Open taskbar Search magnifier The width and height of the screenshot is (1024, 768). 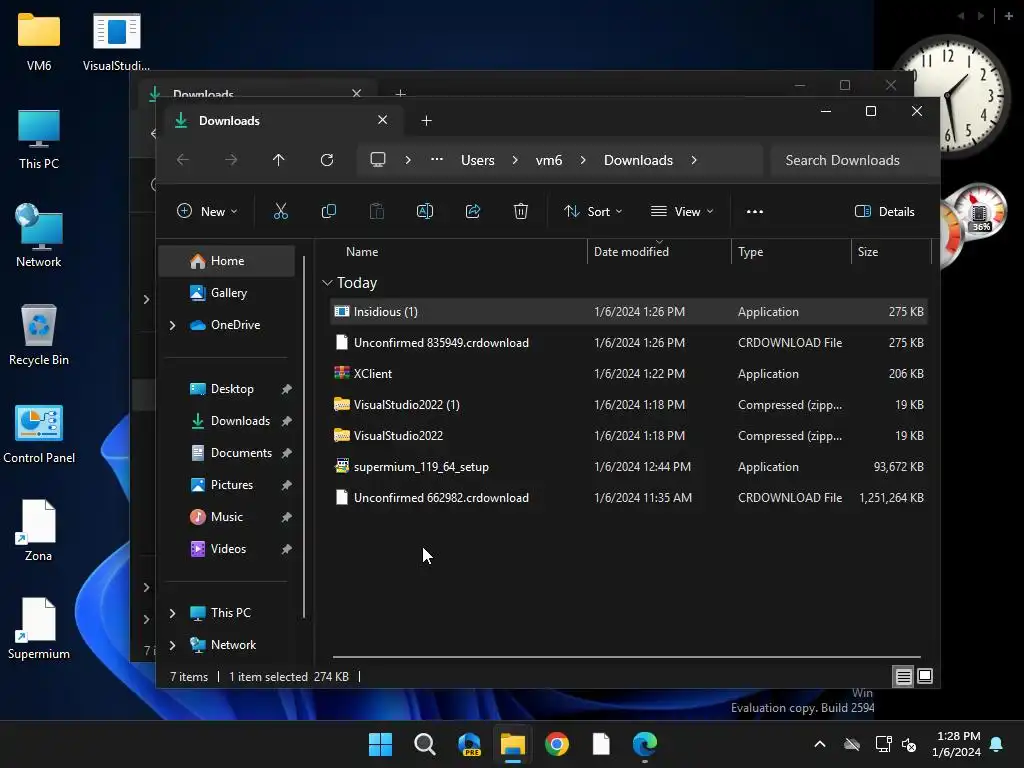click(424, 744)
